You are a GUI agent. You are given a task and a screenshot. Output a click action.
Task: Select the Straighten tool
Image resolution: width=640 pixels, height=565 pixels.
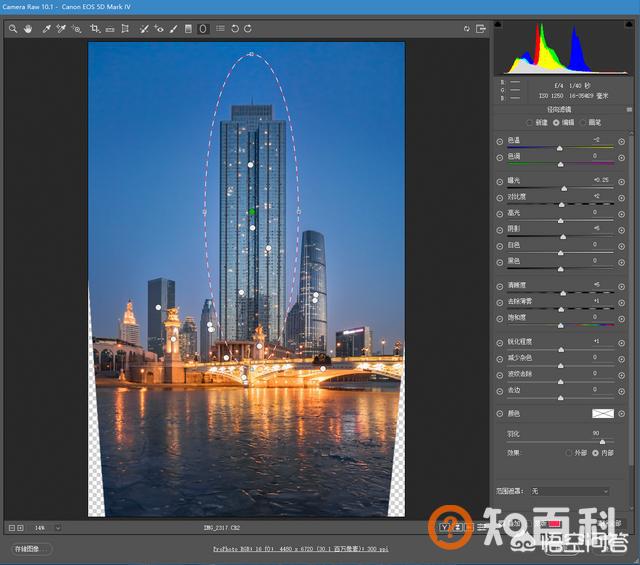(110, 29)
